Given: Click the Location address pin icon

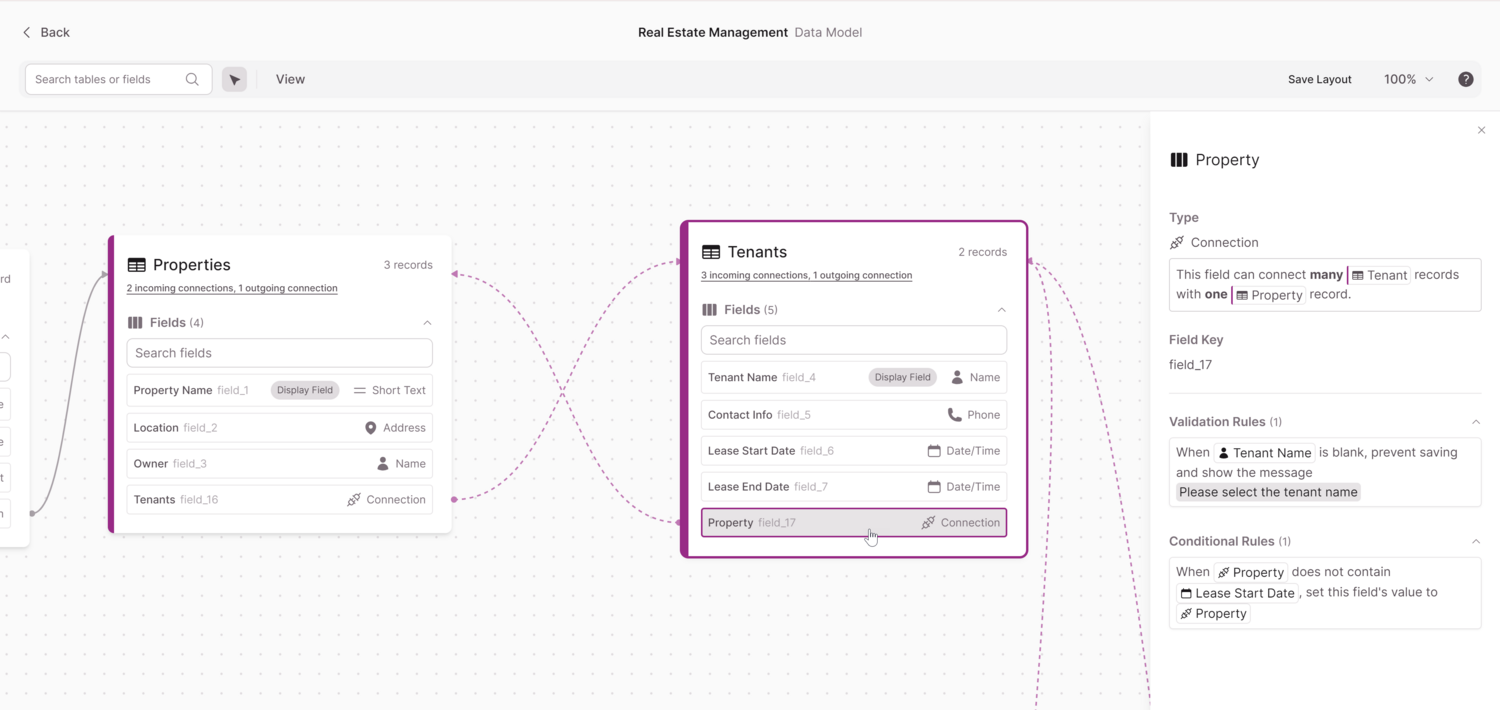Looking at the screenshot, I should (x=370, y=428).
